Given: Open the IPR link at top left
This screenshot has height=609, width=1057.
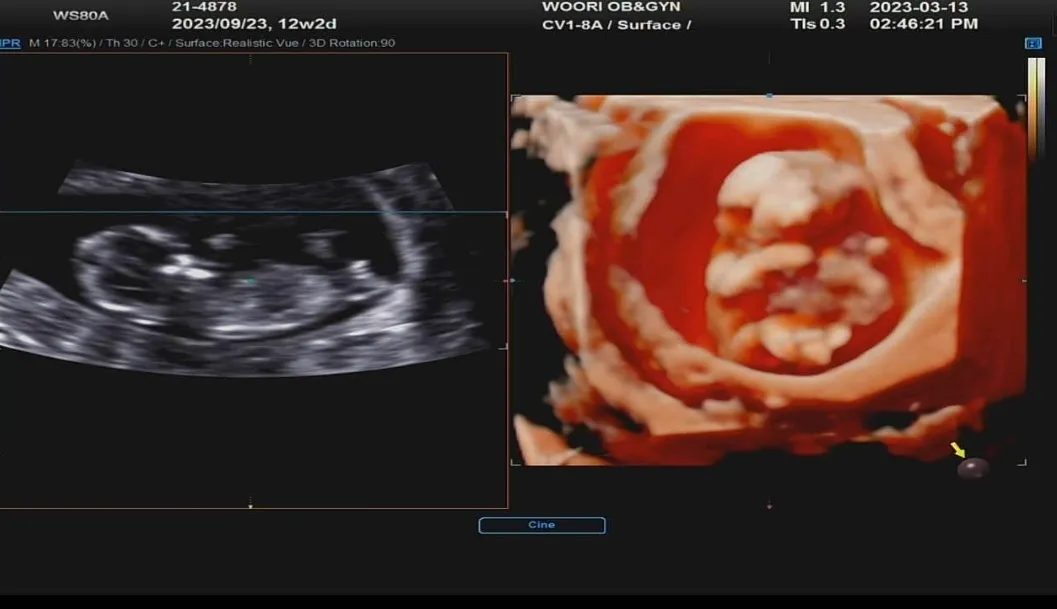Looking at the screenshot, I should [10, 43].
